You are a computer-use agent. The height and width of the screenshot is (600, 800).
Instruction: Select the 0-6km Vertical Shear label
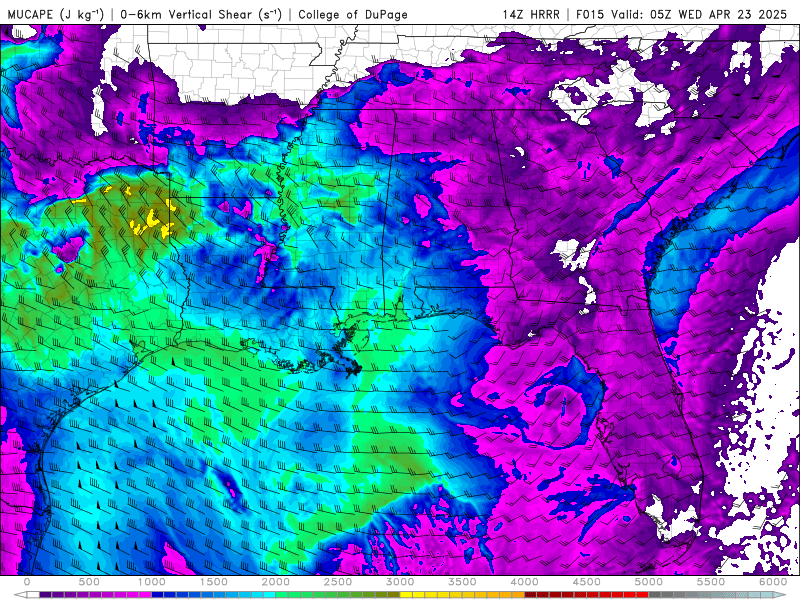tap(201, 14)
